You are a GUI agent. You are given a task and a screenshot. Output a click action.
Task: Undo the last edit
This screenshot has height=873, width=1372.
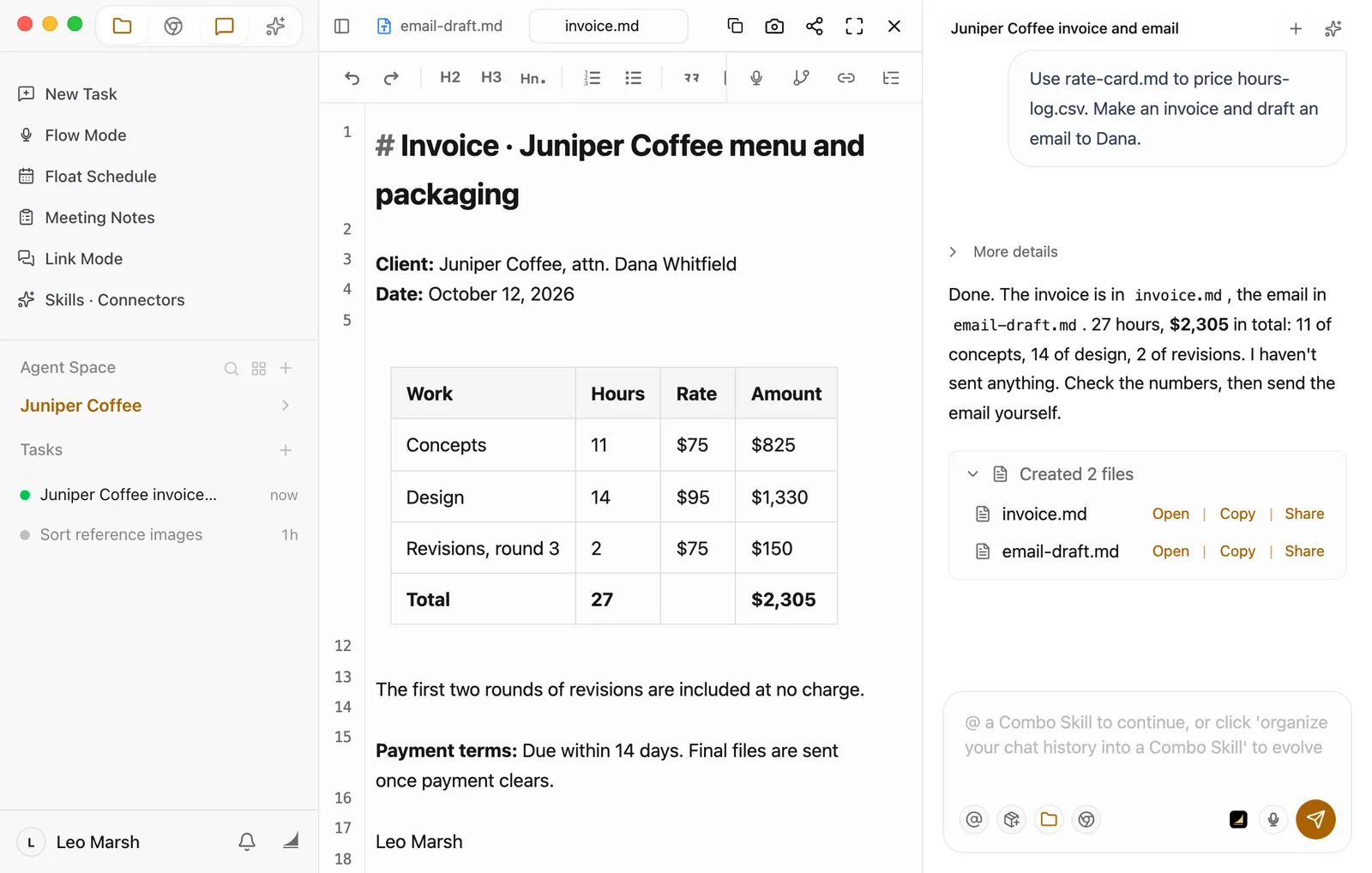pyautogui.click(x=352, y=78)
